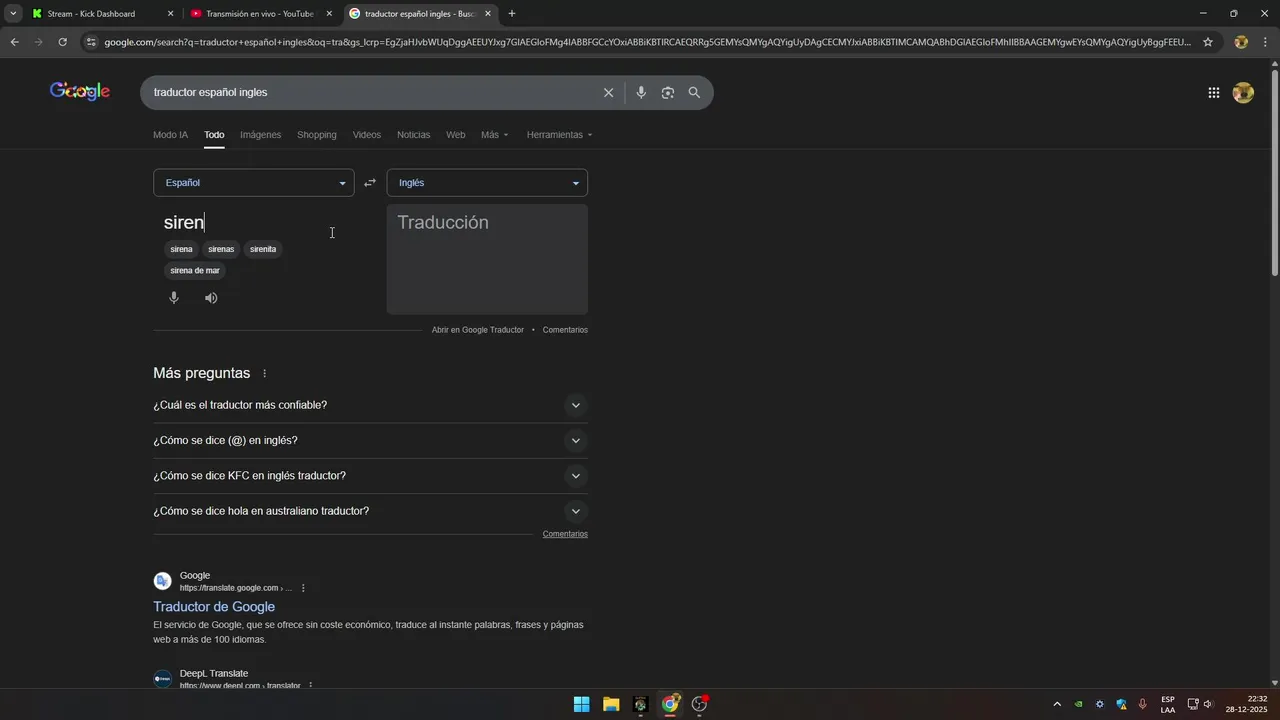Open the DeepL Translate result
Screen dimensions: 1280x720
[214, 674]
